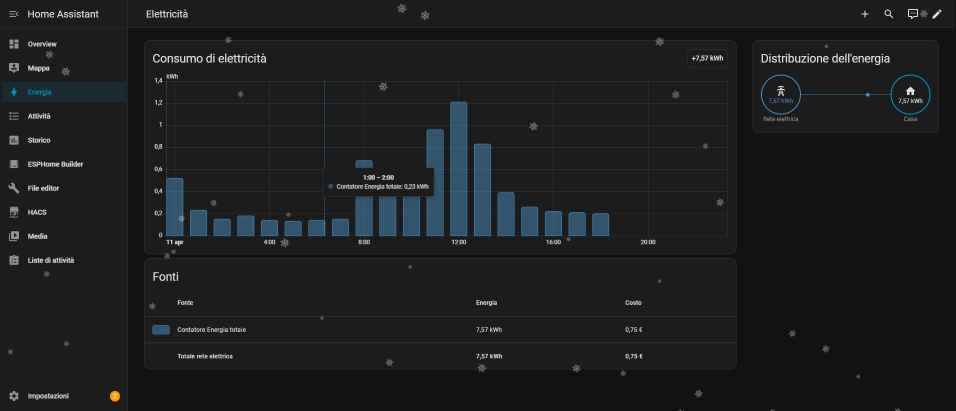Click the tallest bar at 12:00
The height and width of the screenshot is (411, 956).
pos(459,168)
